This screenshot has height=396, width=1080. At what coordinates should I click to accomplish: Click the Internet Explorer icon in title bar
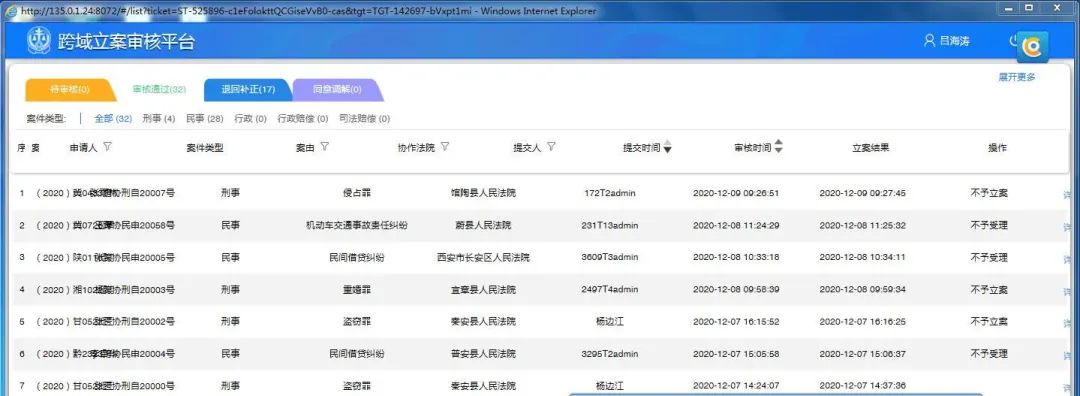11,11
